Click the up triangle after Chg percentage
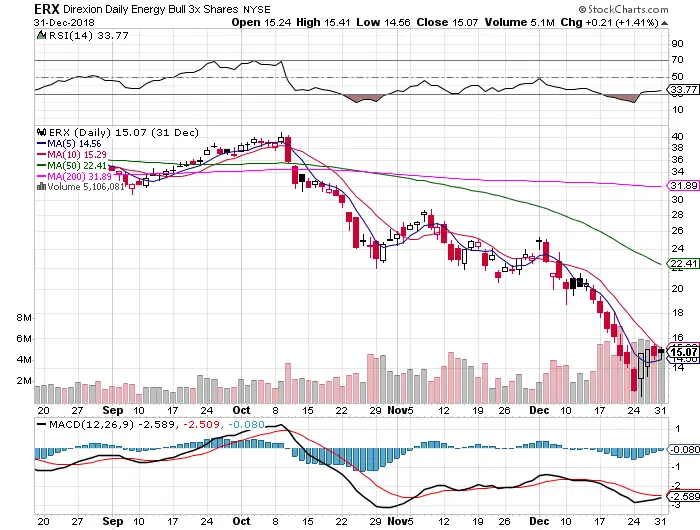This screenshot has width=700, height=530. 664,23
